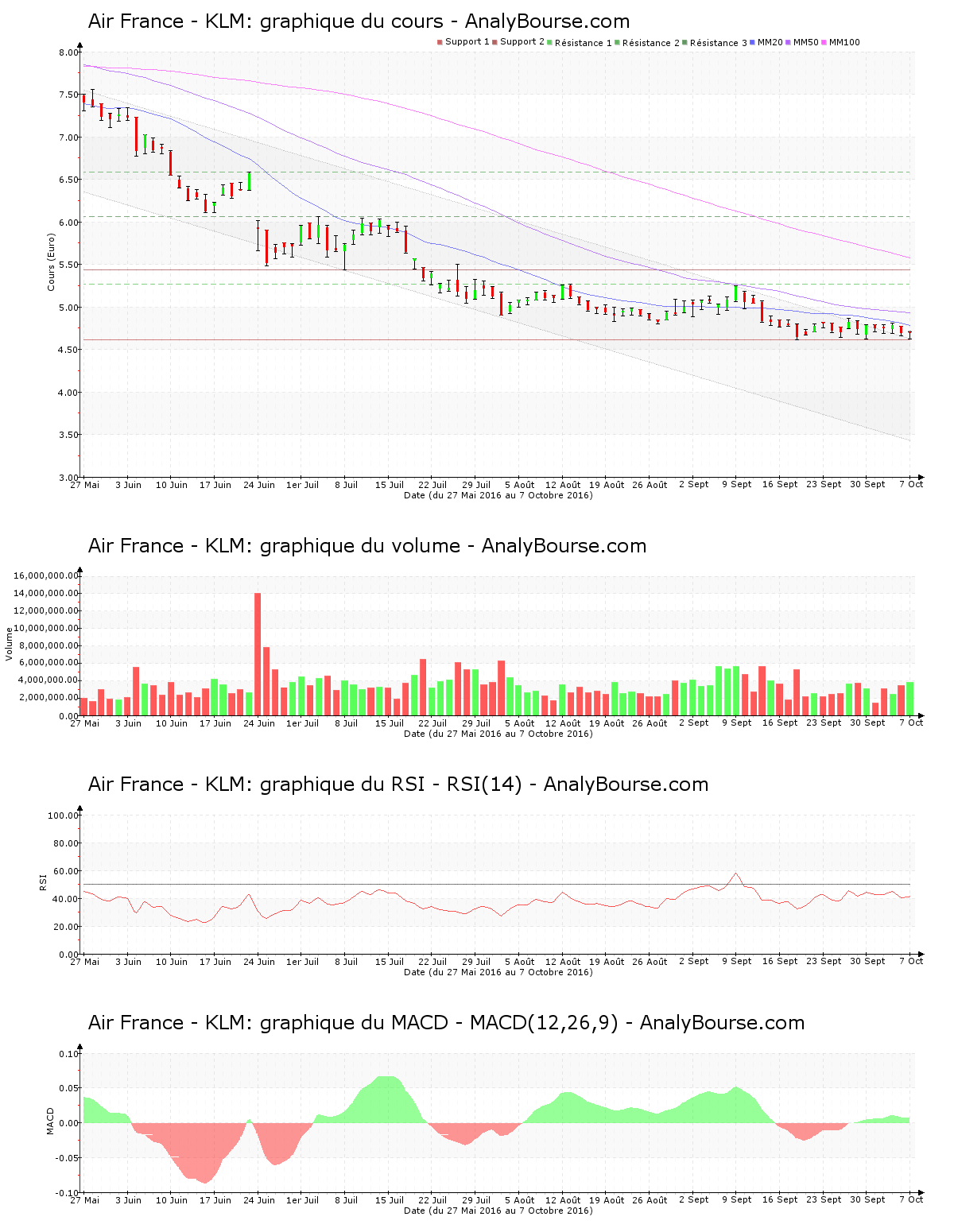Select the 'Résistance 2' legend label
This screenshot has width=954, height=1232.
[x=651, y=43]
